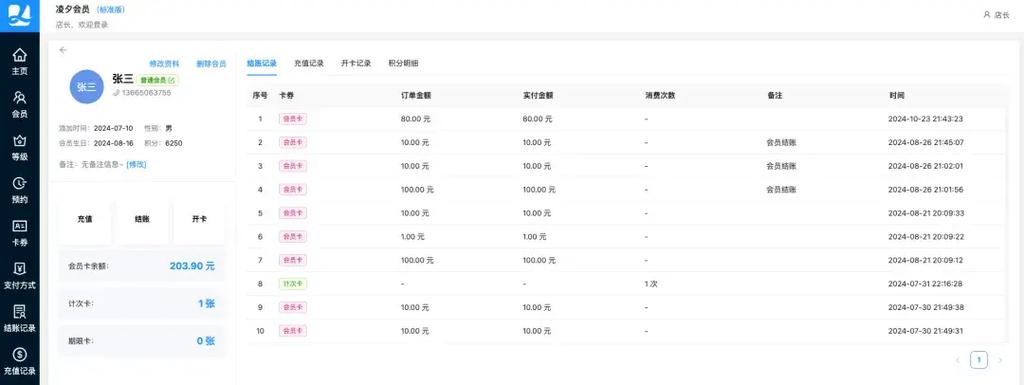Click the back arrow above member profile
Viewport: 1024px width, 385px height.
tap(63, 50)
